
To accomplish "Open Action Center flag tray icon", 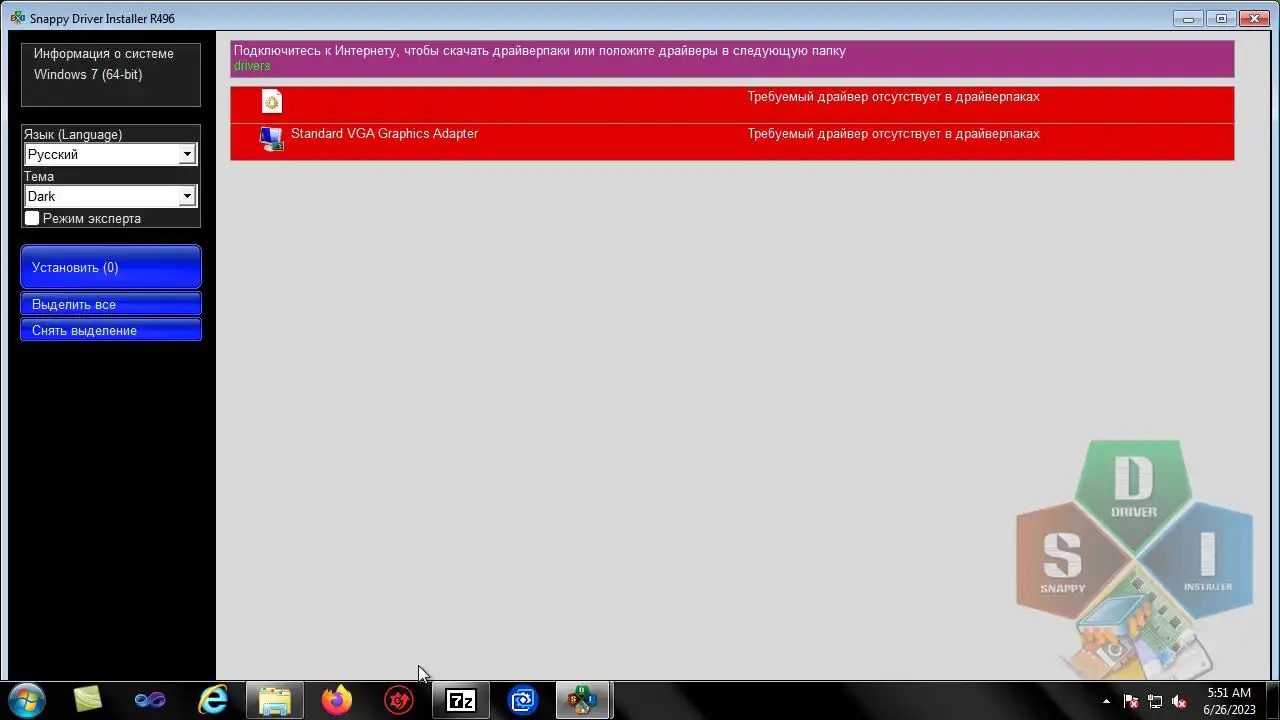I will 1131,701.
